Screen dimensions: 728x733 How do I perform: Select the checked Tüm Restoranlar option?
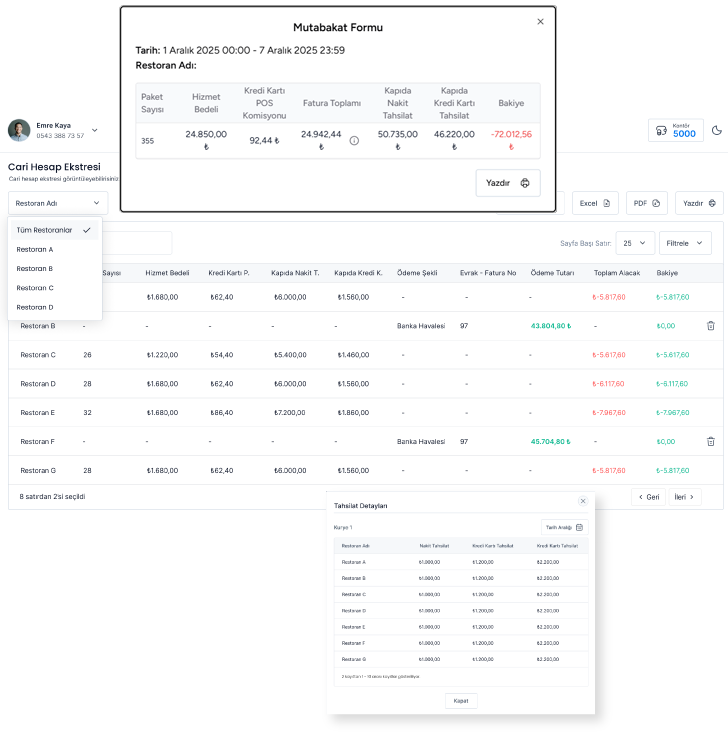click(x=54, y=230)
